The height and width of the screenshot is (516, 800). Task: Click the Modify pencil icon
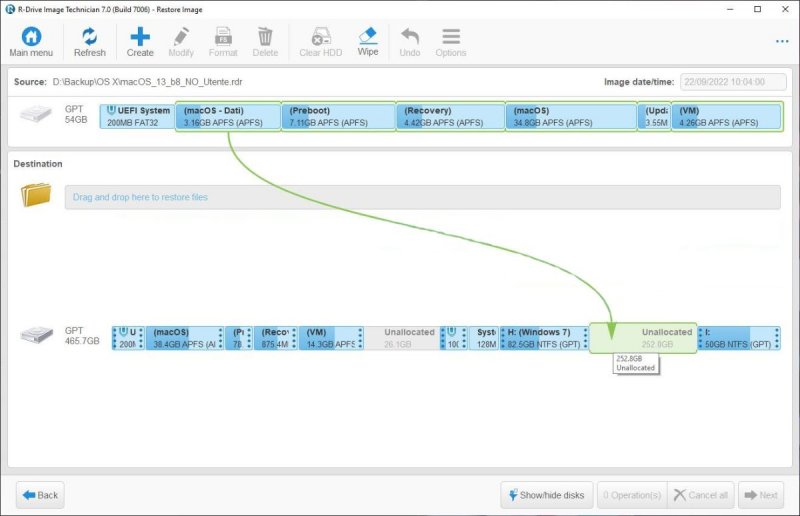(x=181, y=37)
